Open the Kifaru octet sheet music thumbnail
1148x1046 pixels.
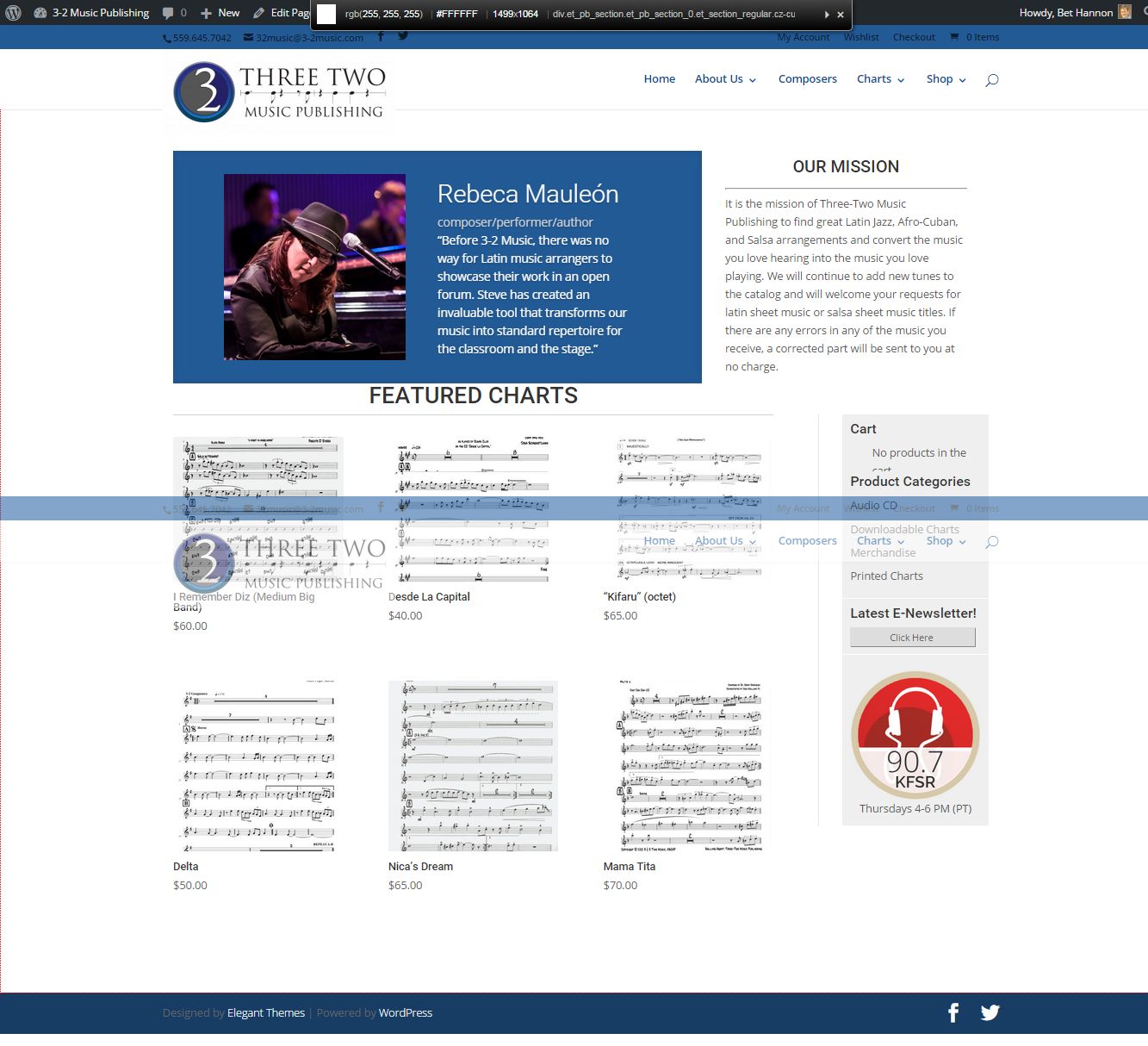[688, 511]
